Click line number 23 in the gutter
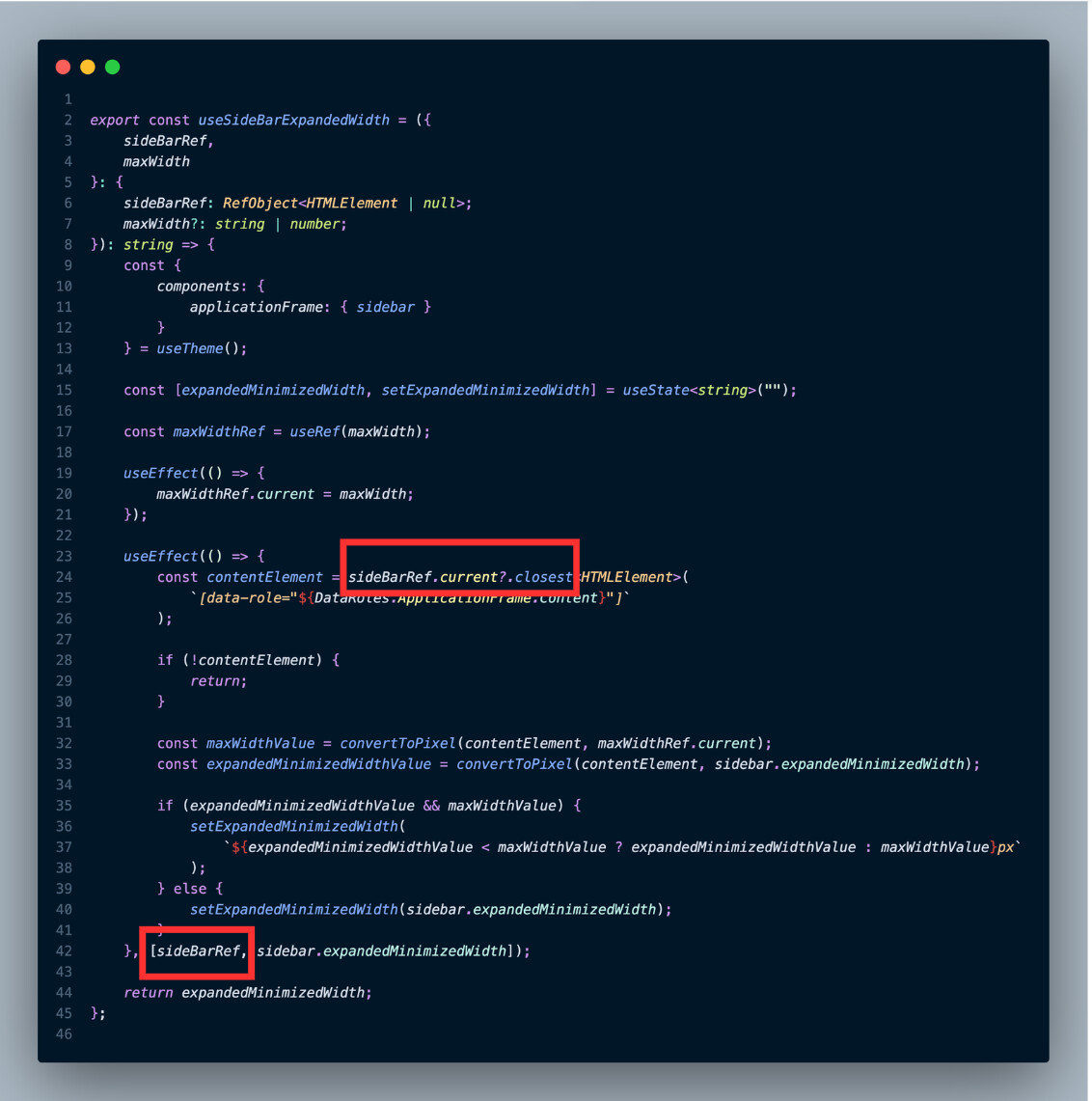Viewport: 1092px width, 1101px height. pos(64,557)
